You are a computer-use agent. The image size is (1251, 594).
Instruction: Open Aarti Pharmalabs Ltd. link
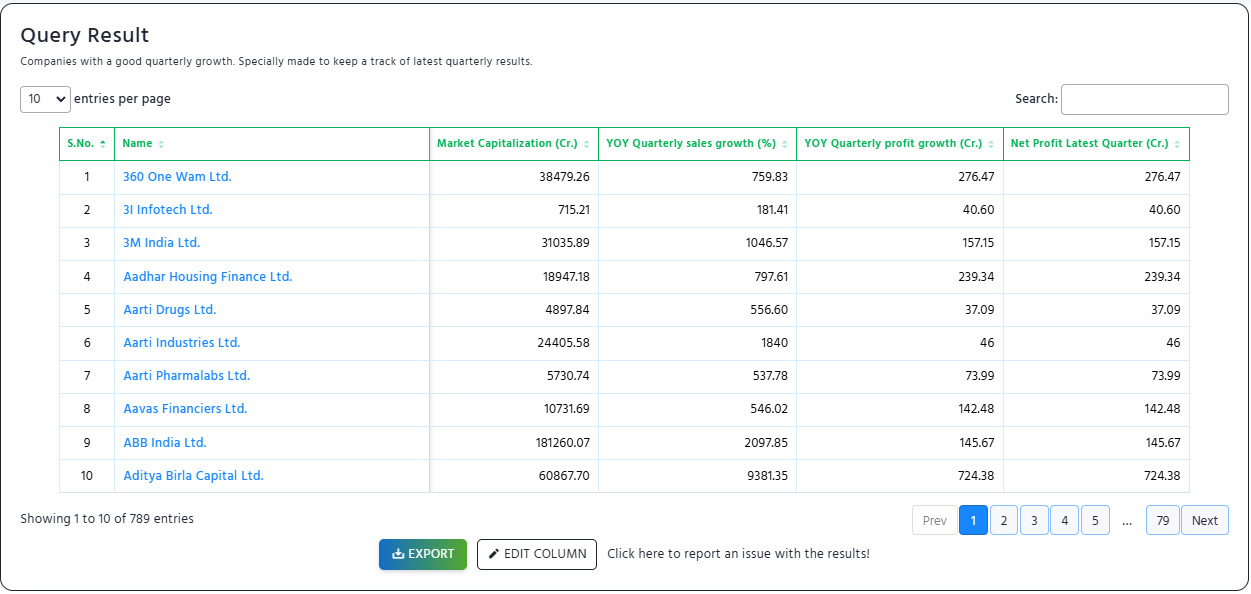pyautogui.click(x=186, y=376)
